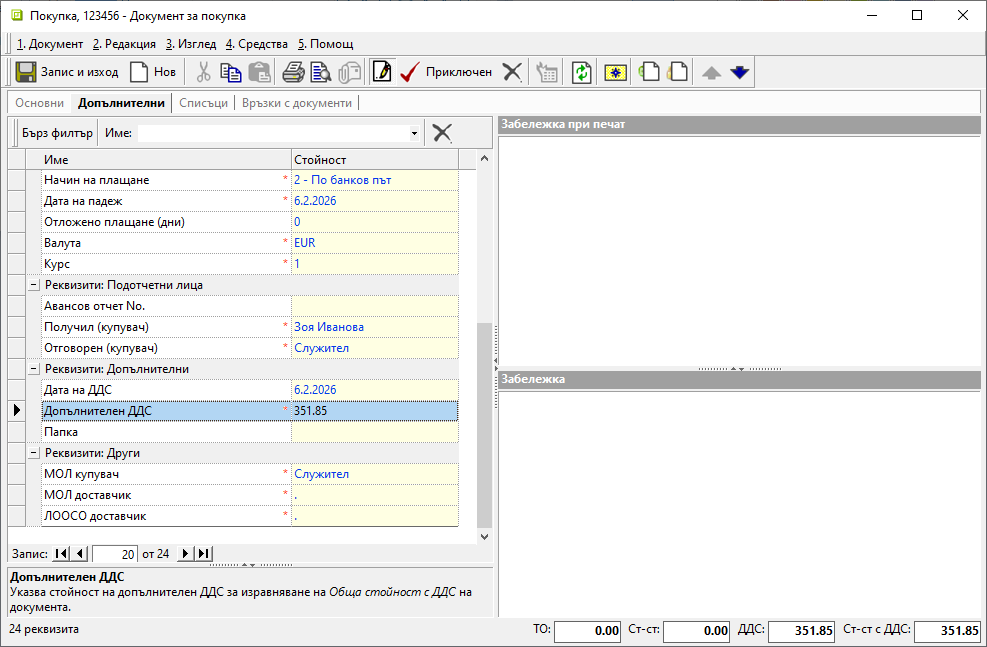This screenshot has height=647, width=987.
Task: Collapse the Реквизити: Допълнителни group
Action: point(34,369)
